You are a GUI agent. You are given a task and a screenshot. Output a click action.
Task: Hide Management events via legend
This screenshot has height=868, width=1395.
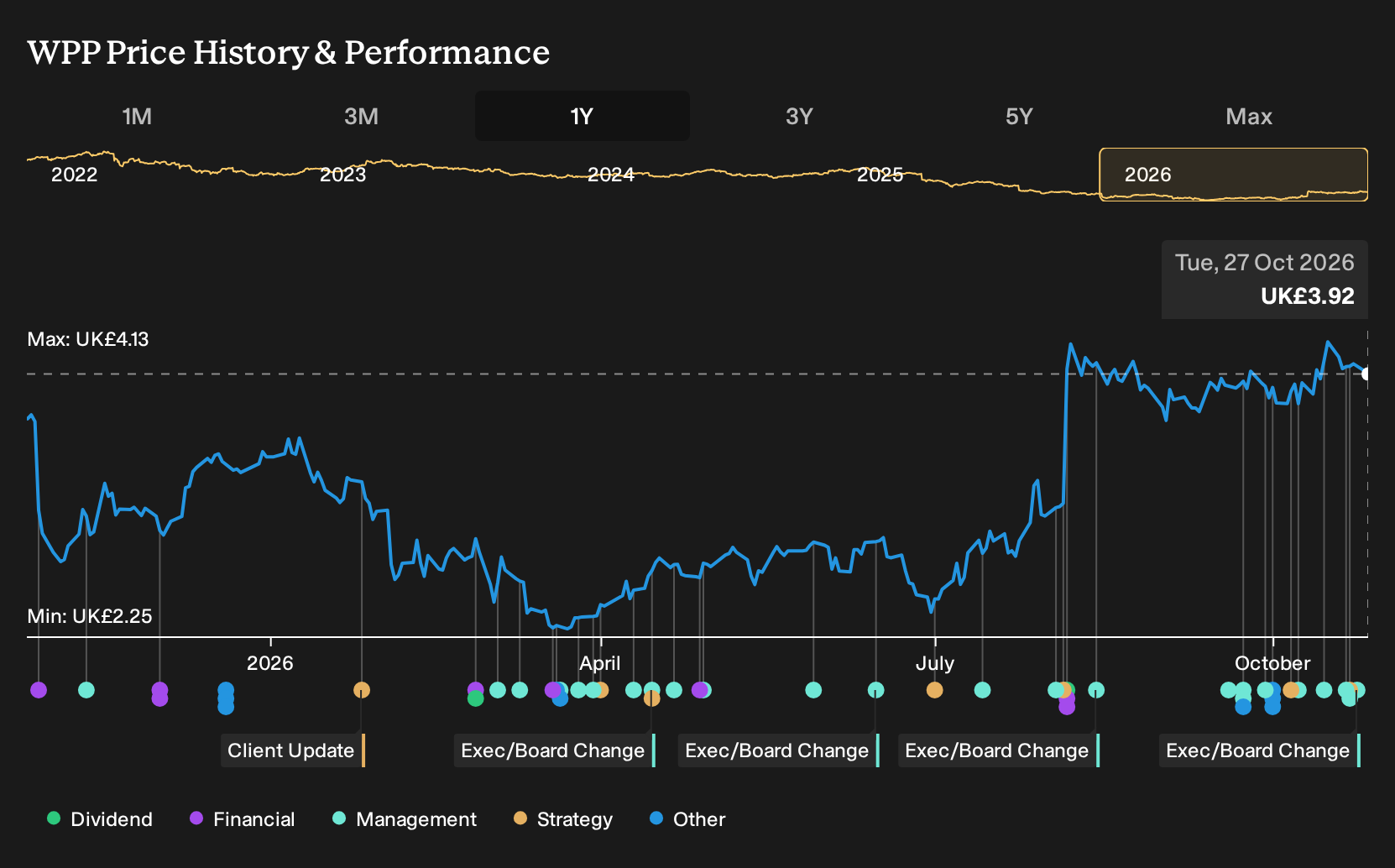pos(405,819)
